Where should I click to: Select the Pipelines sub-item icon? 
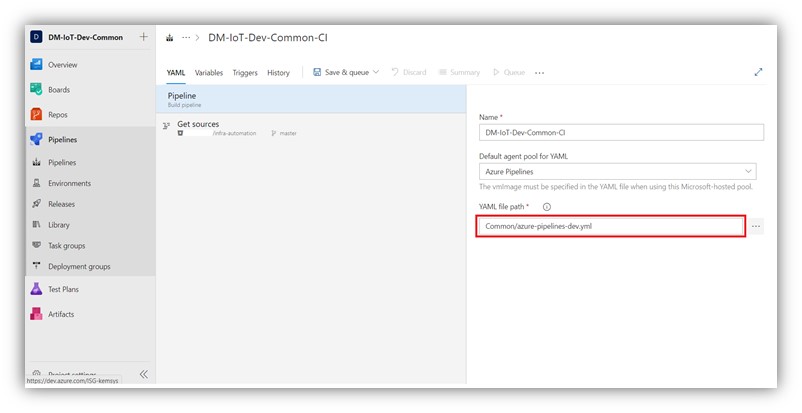(x=36, y=162)
